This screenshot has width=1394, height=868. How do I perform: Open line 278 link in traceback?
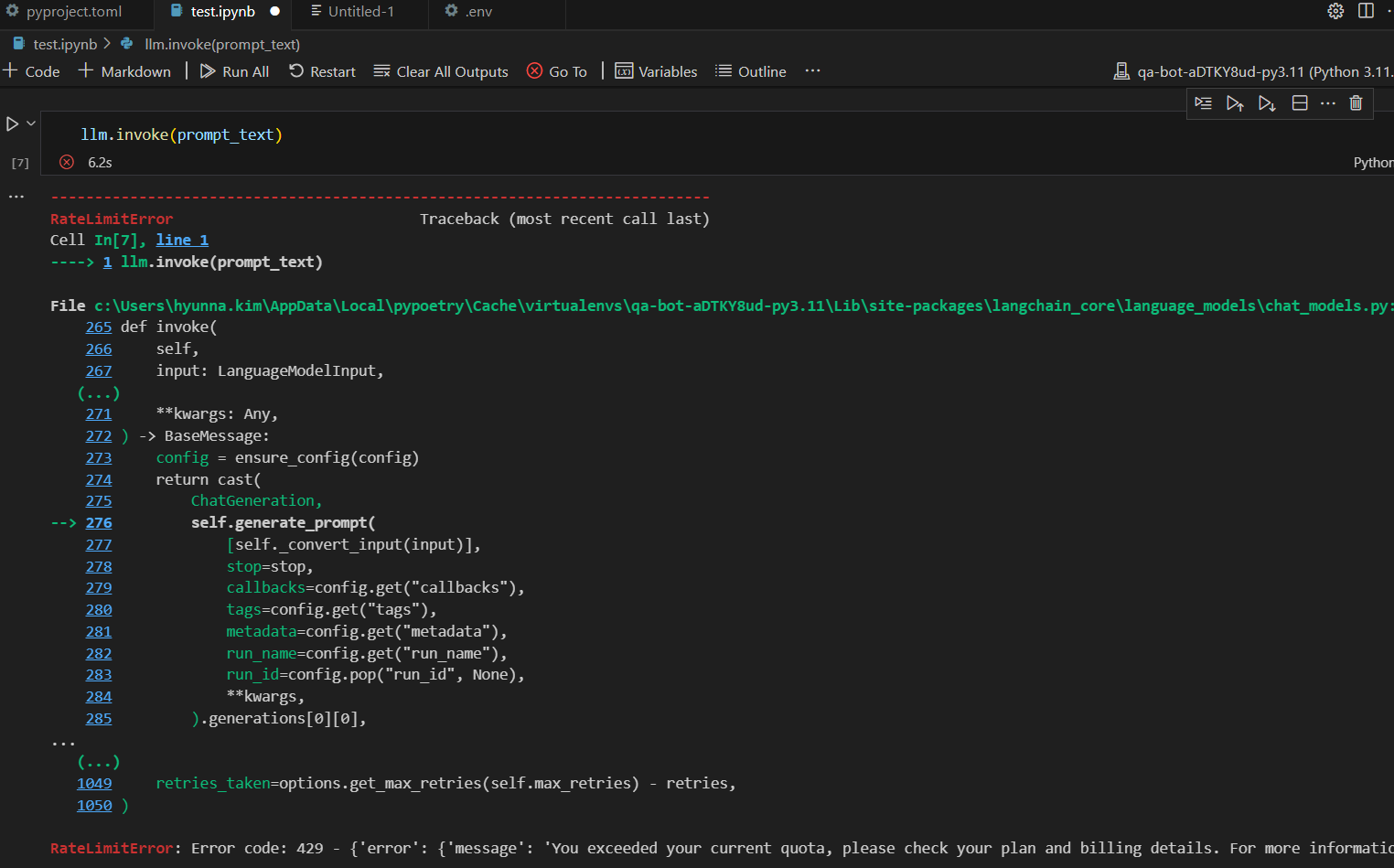99,566
